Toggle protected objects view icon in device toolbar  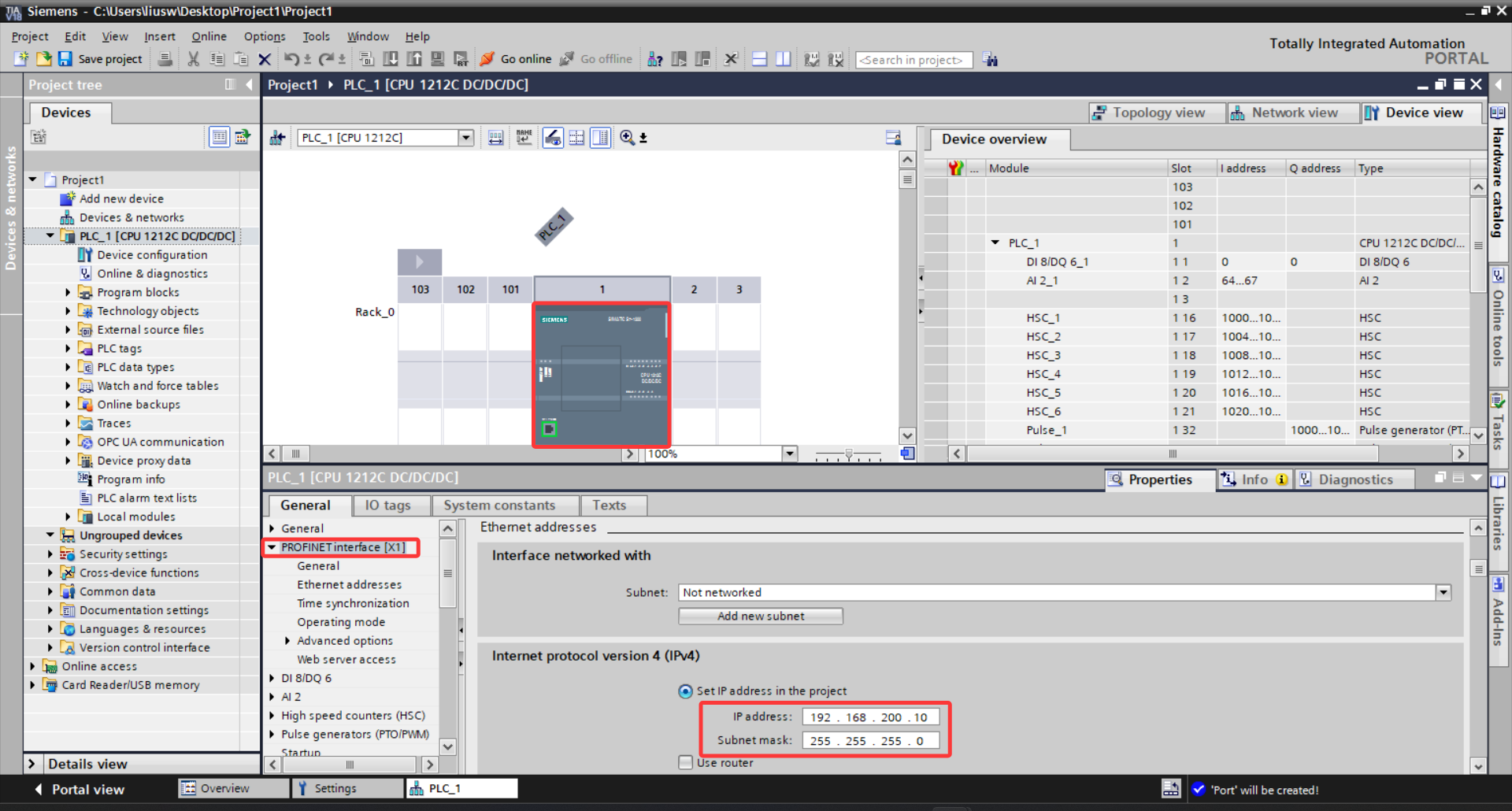(x=553, y=138)
